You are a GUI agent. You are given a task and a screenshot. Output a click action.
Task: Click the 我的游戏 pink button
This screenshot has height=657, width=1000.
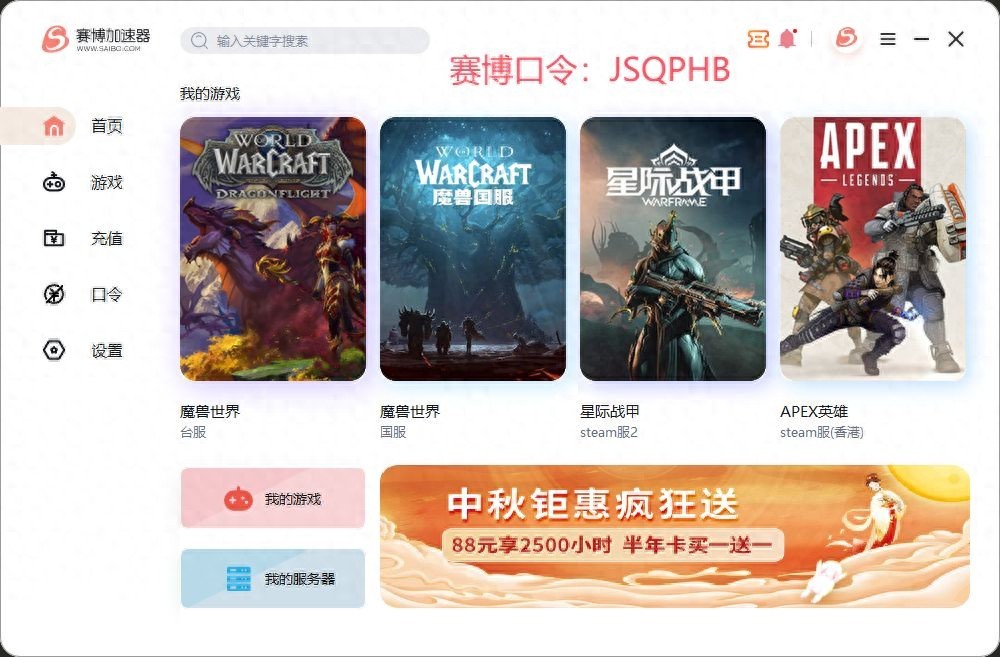[273, 498]
